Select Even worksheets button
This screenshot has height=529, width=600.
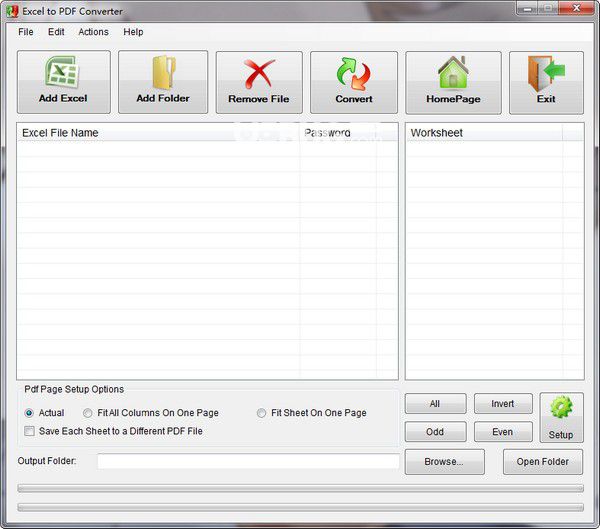click(503, 432)
